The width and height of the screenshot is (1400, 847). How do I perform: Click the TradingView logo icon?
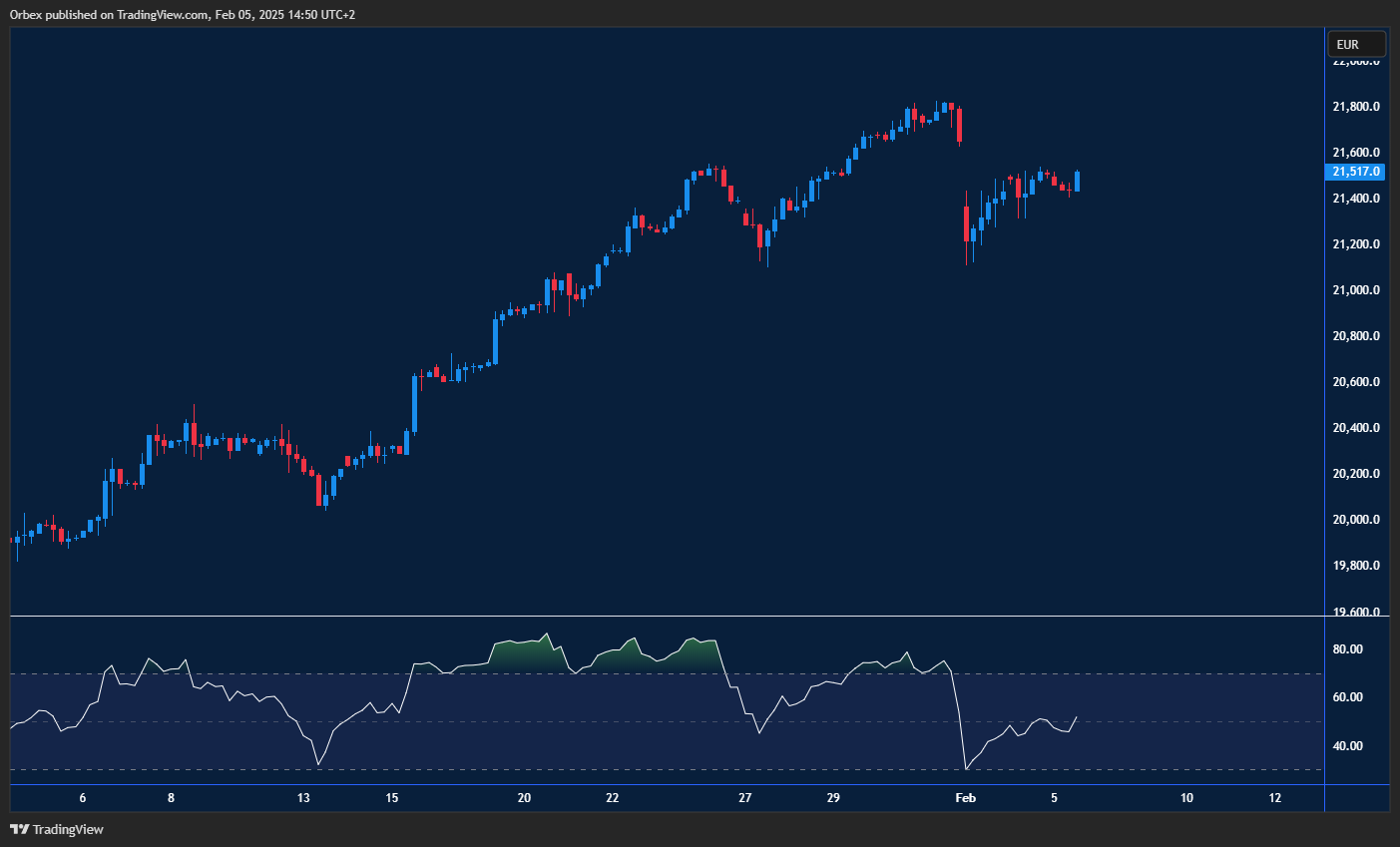tap(19, 829)
